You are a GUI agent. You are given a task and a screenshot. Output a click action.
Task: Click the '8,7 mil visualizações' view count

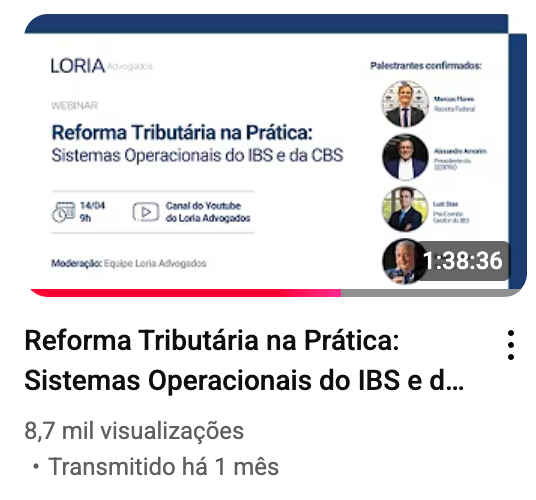click(x=134, y=431)
